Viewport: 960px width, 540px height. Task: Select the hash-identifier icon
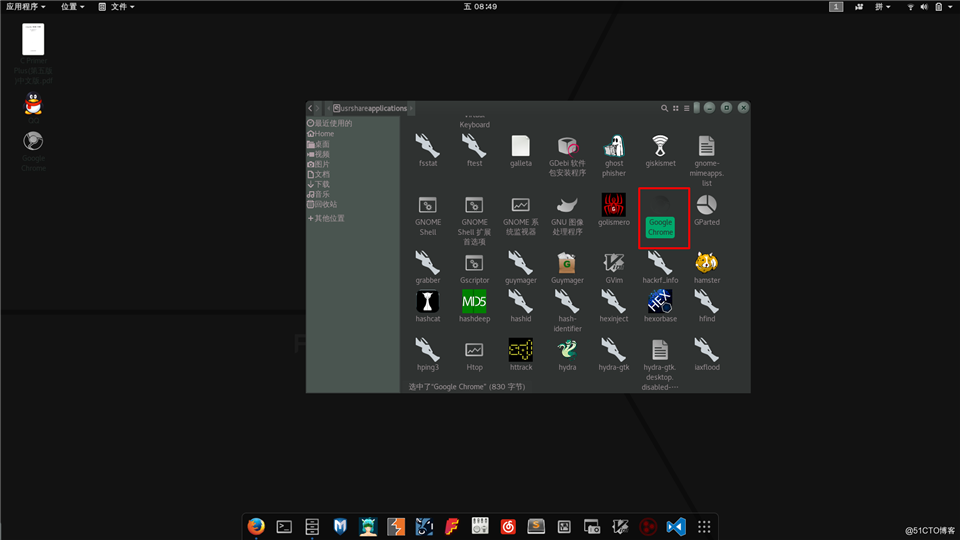tap(567, 301)
